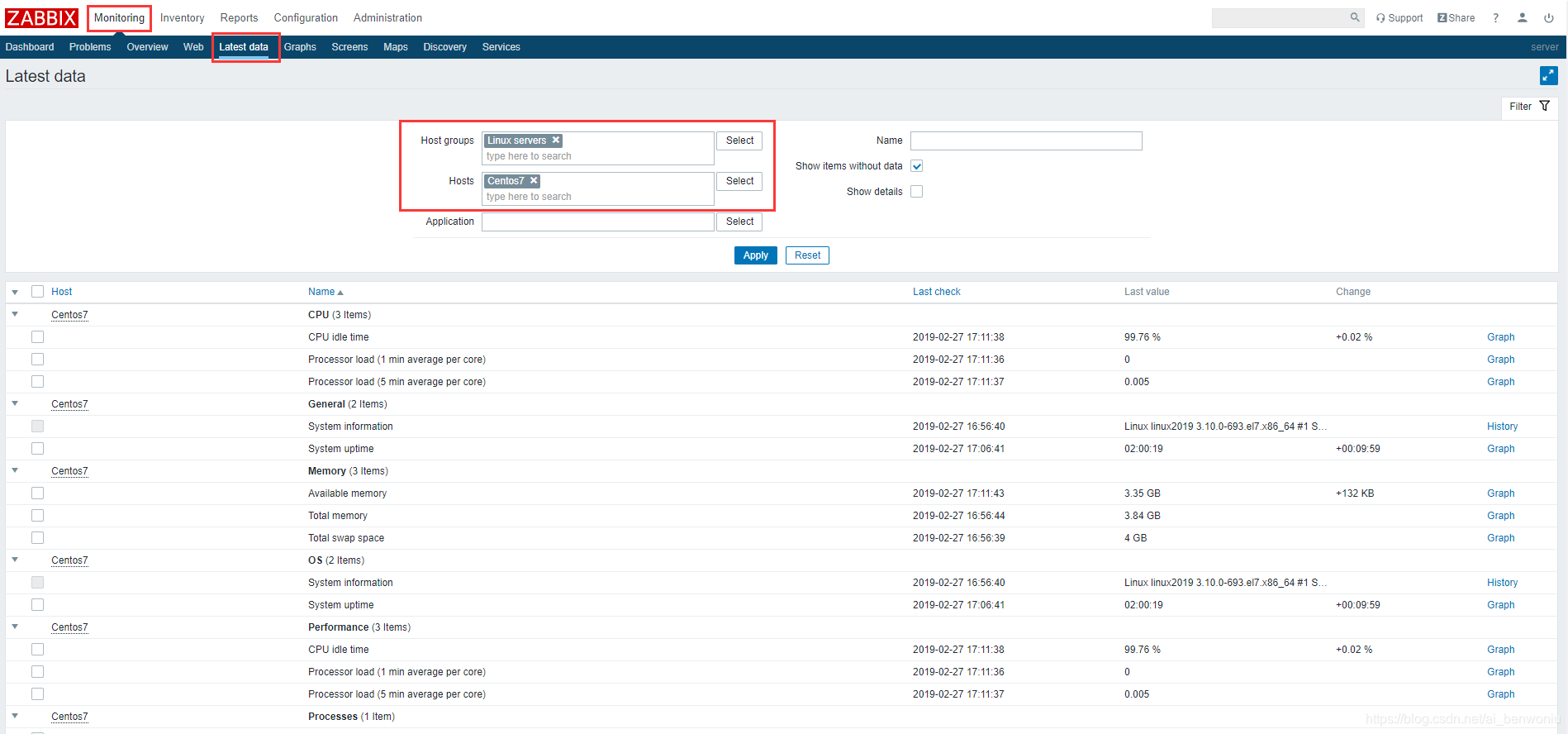Collapse the Processes application group

point(15,716)
